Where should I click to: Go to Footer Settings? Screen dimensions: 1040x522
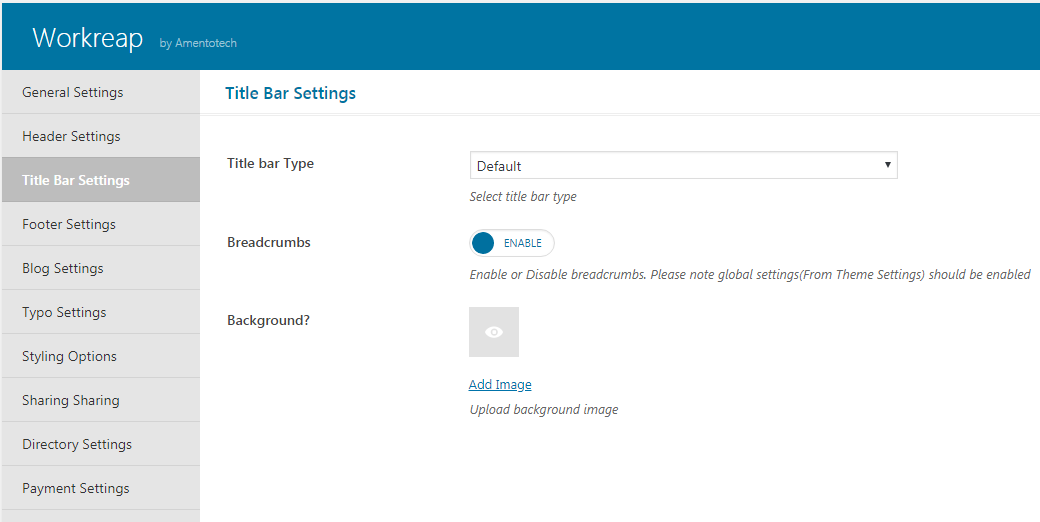[x=100, y=224]
